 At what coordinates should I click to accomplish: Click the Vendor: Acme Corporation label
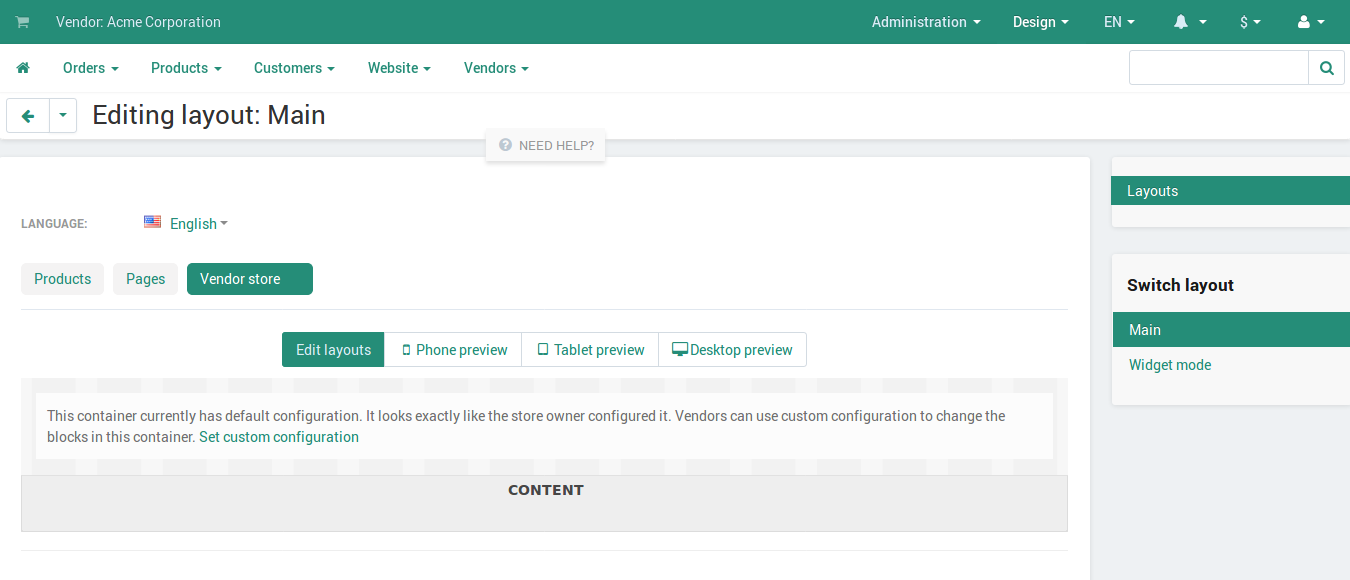[x=138, y=22]
